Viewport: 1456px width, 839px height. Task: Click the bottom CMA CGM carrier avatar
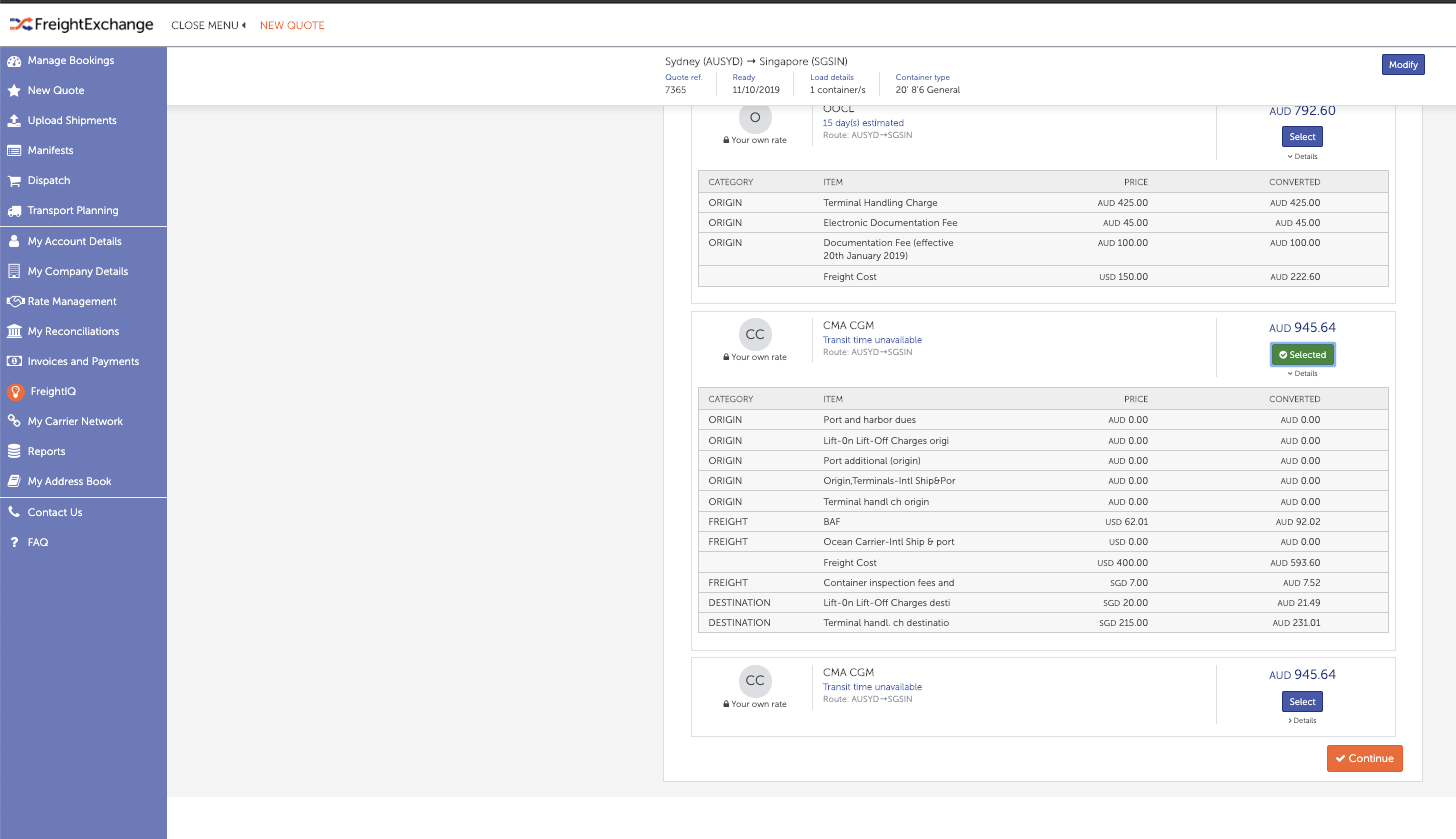[755, 680]
